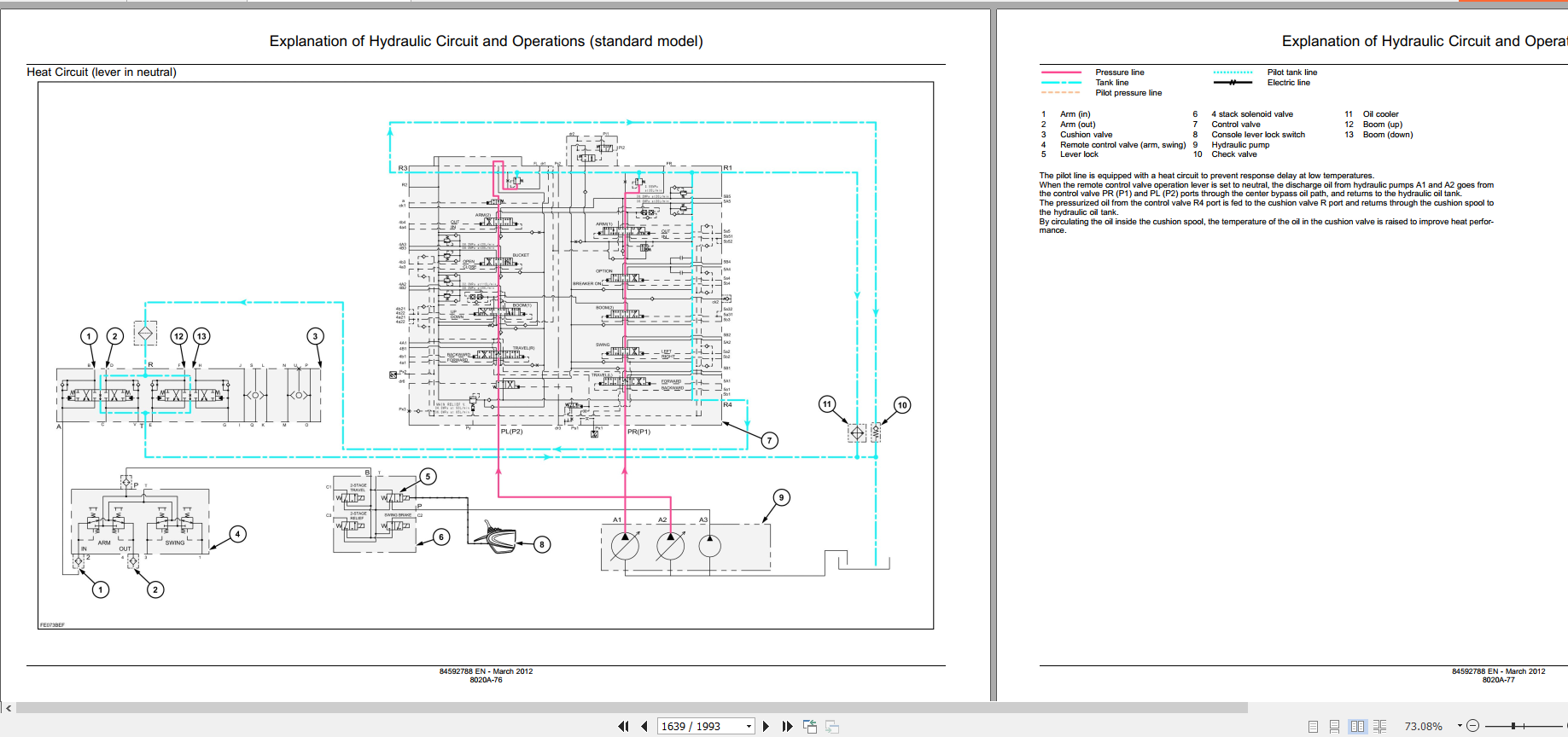Open the page number dropdown
This screenshot has height=737, width=1568.
[x=749, y=727]
